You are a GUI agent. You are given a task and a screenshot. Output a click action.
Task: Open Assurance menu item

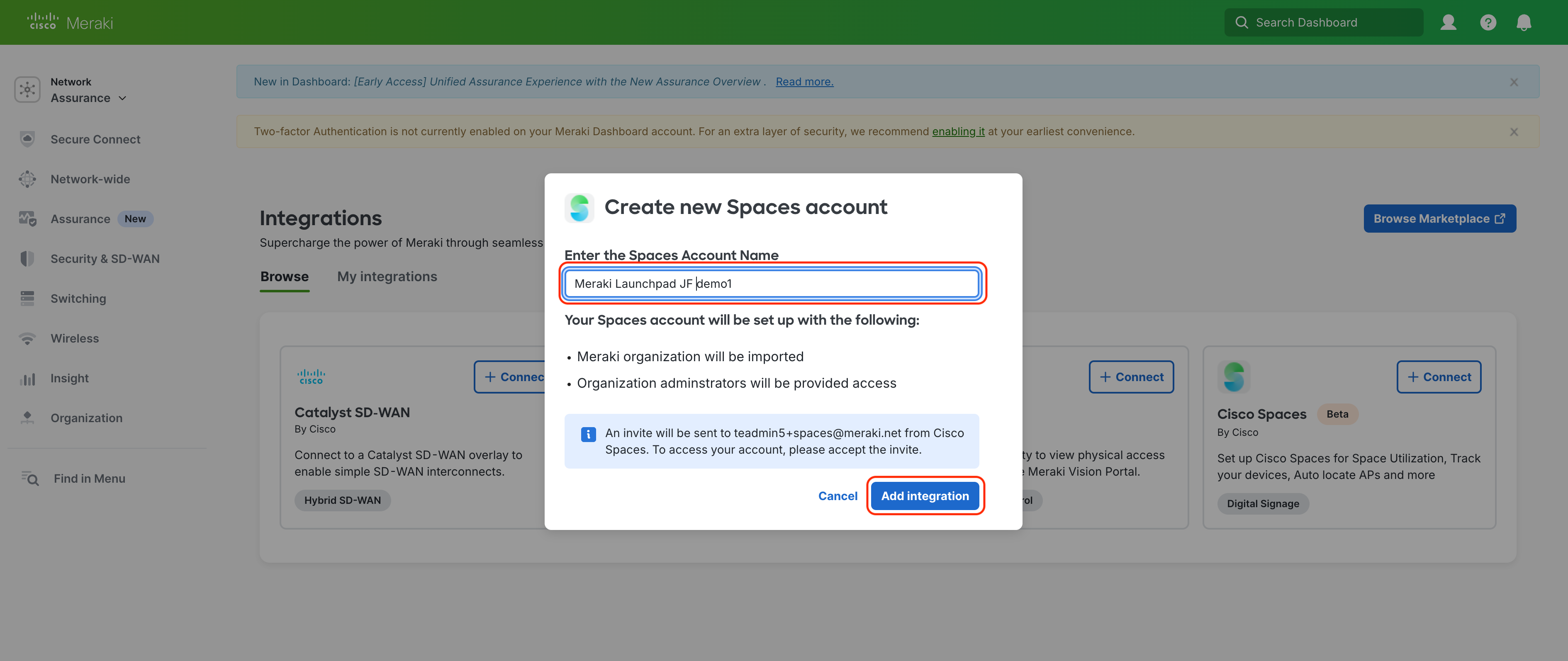tap(80, 219)
